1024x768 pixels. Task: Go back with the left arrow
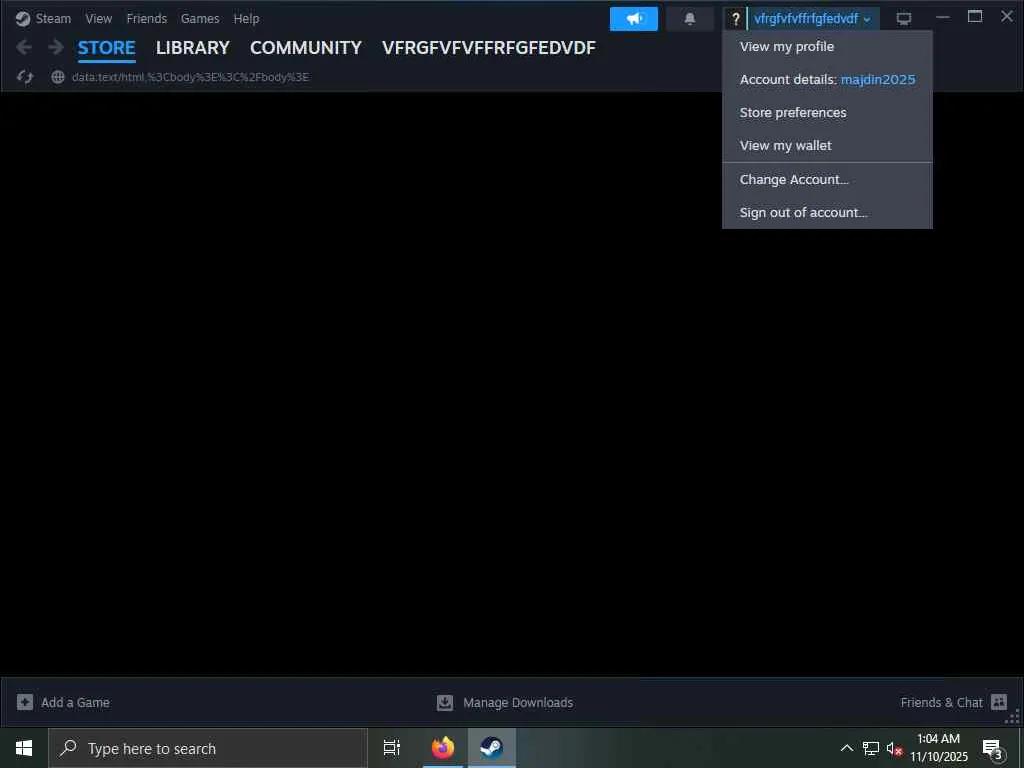coord(24,47)
